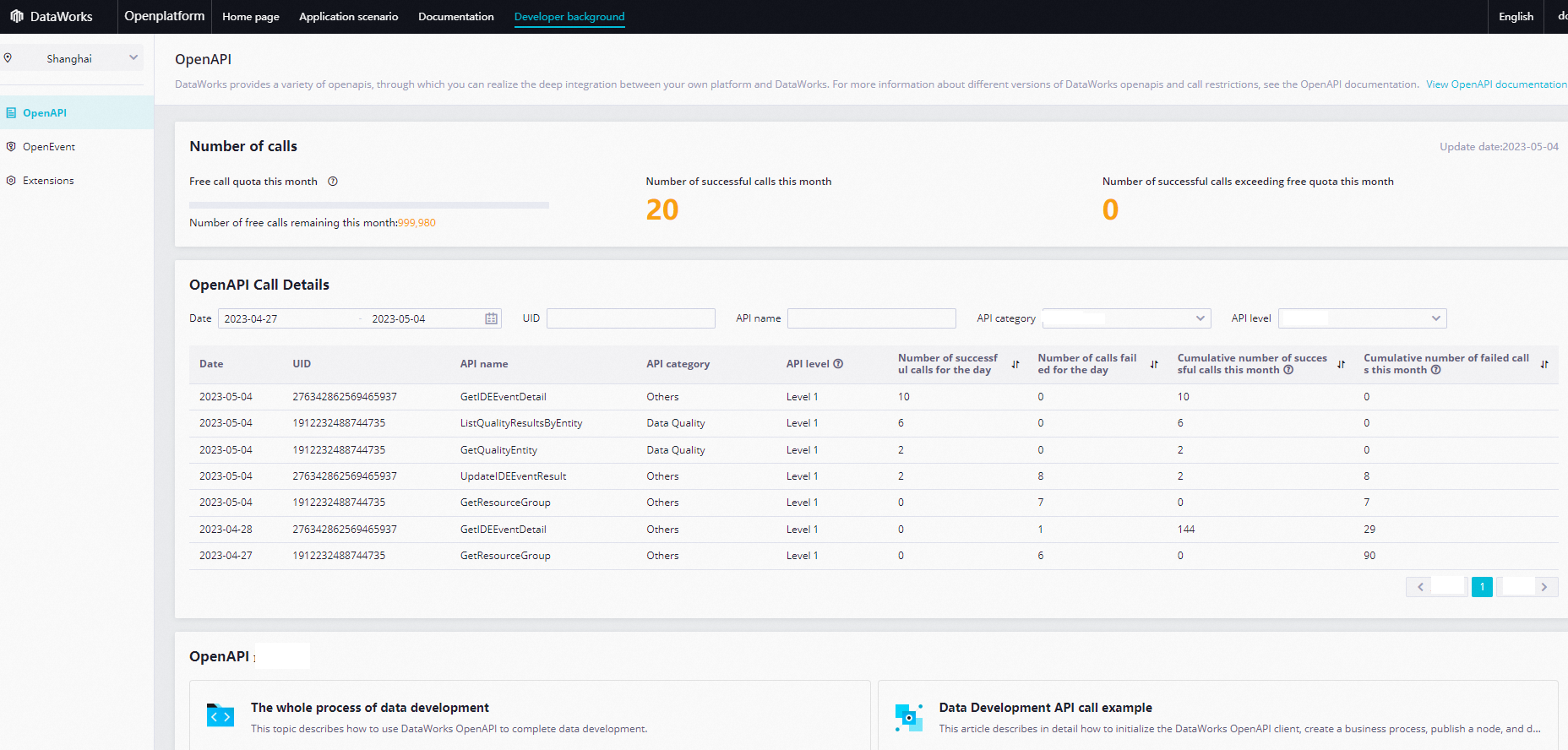Sort by successful calls for the day
The height and width of the screenshot is (750, 1568).
coord(1015,364)
